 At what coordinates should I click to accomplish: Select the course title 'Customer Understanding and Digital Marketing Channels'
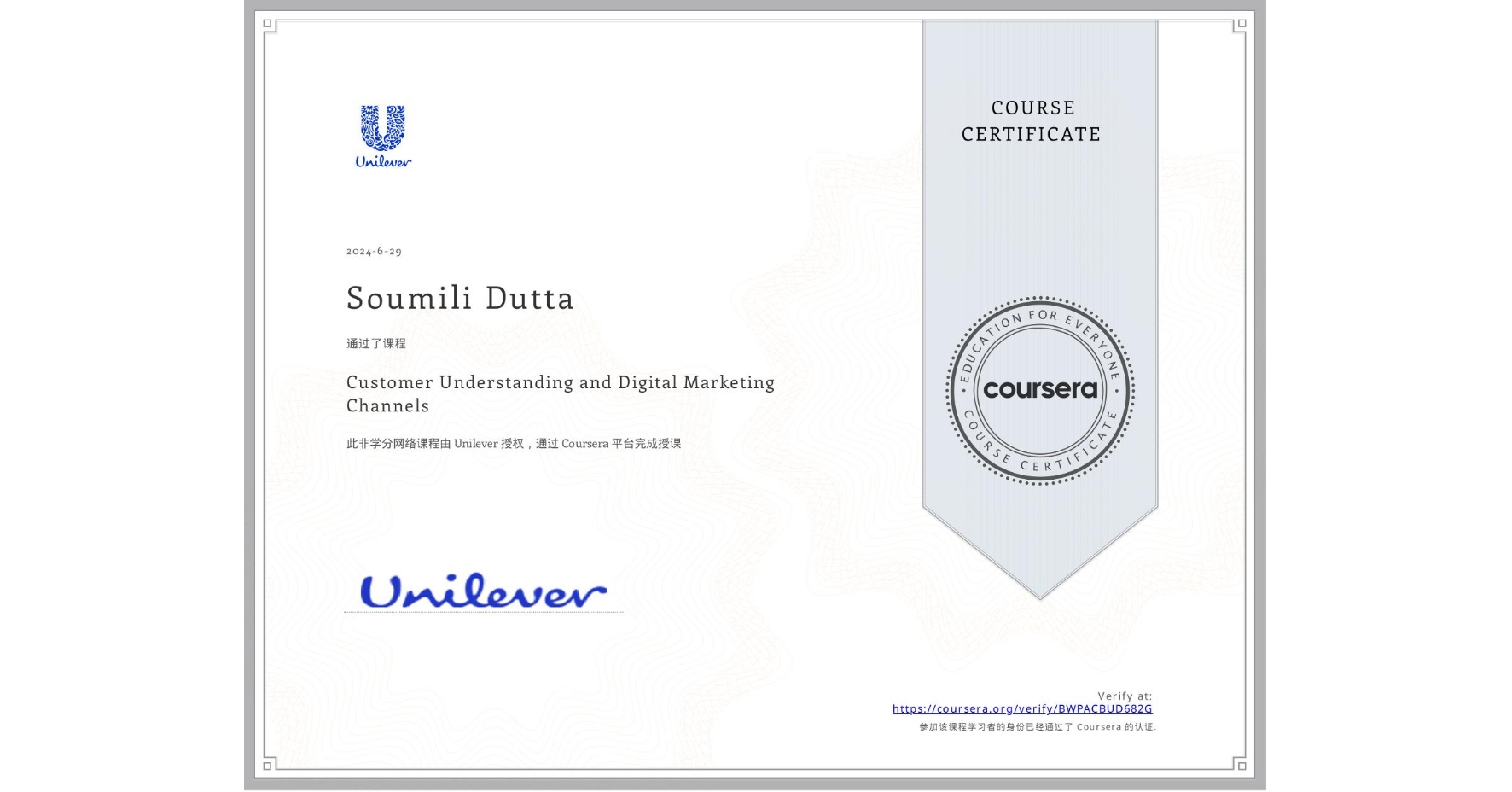(561, 393)
